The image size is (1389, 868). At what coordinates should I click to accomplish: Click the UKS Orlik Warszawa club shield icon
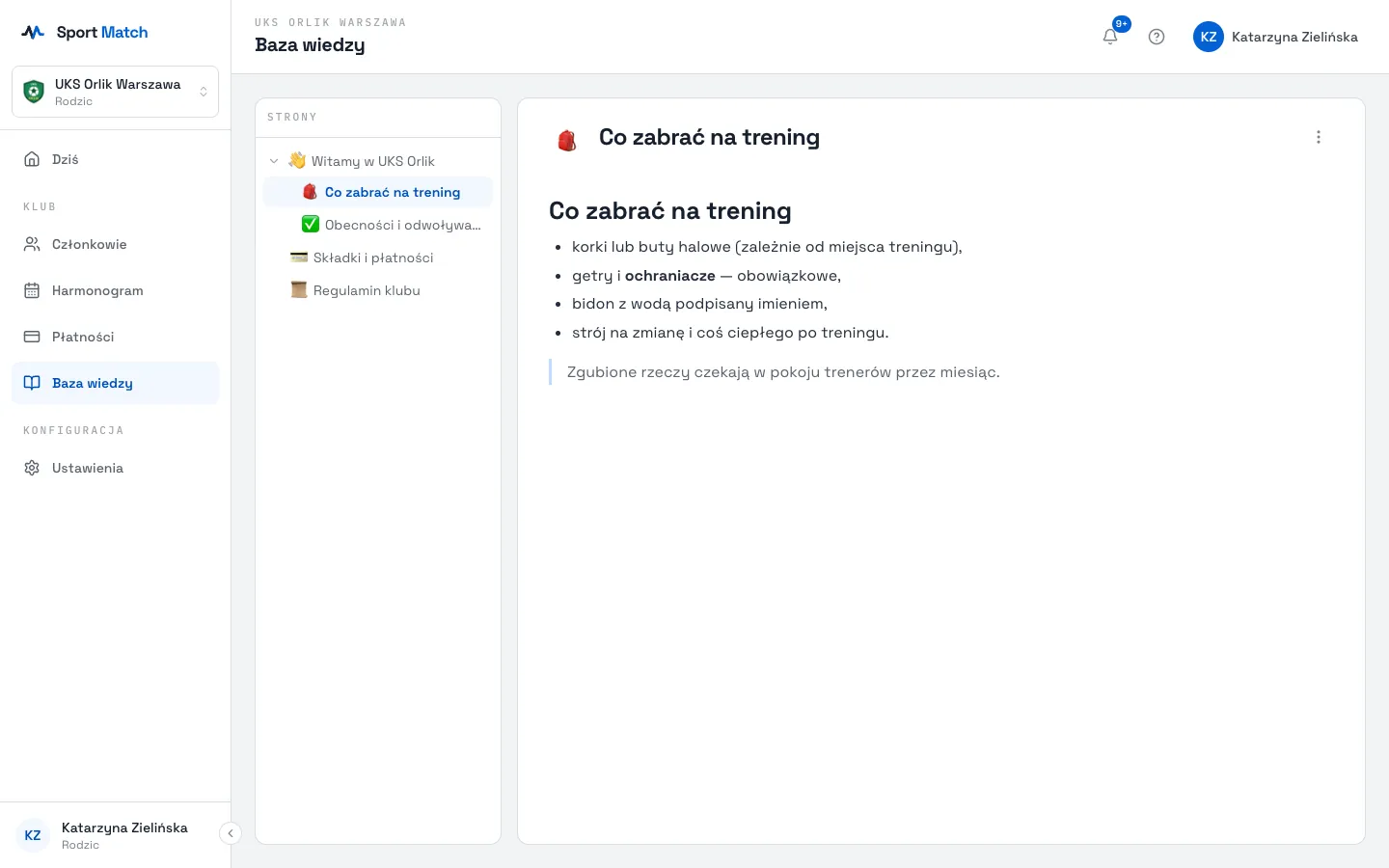pos(34,92)
